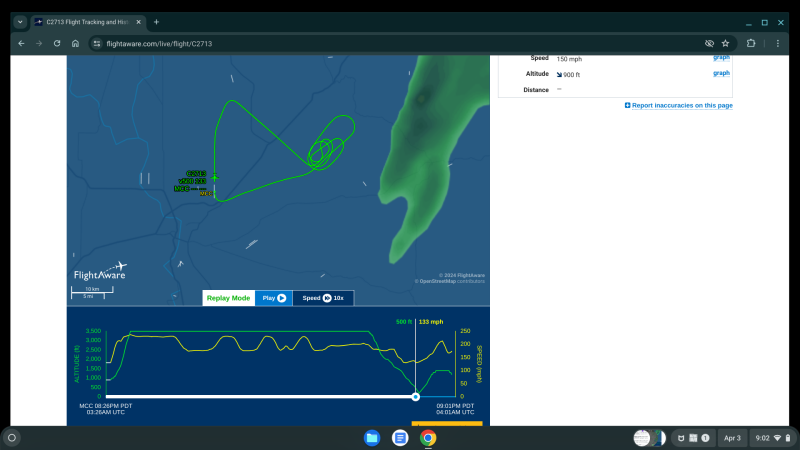The width and height of the screenshot is (800, 450).
Task: Click the tracking protection eye icon
Action: coord(709,43)
